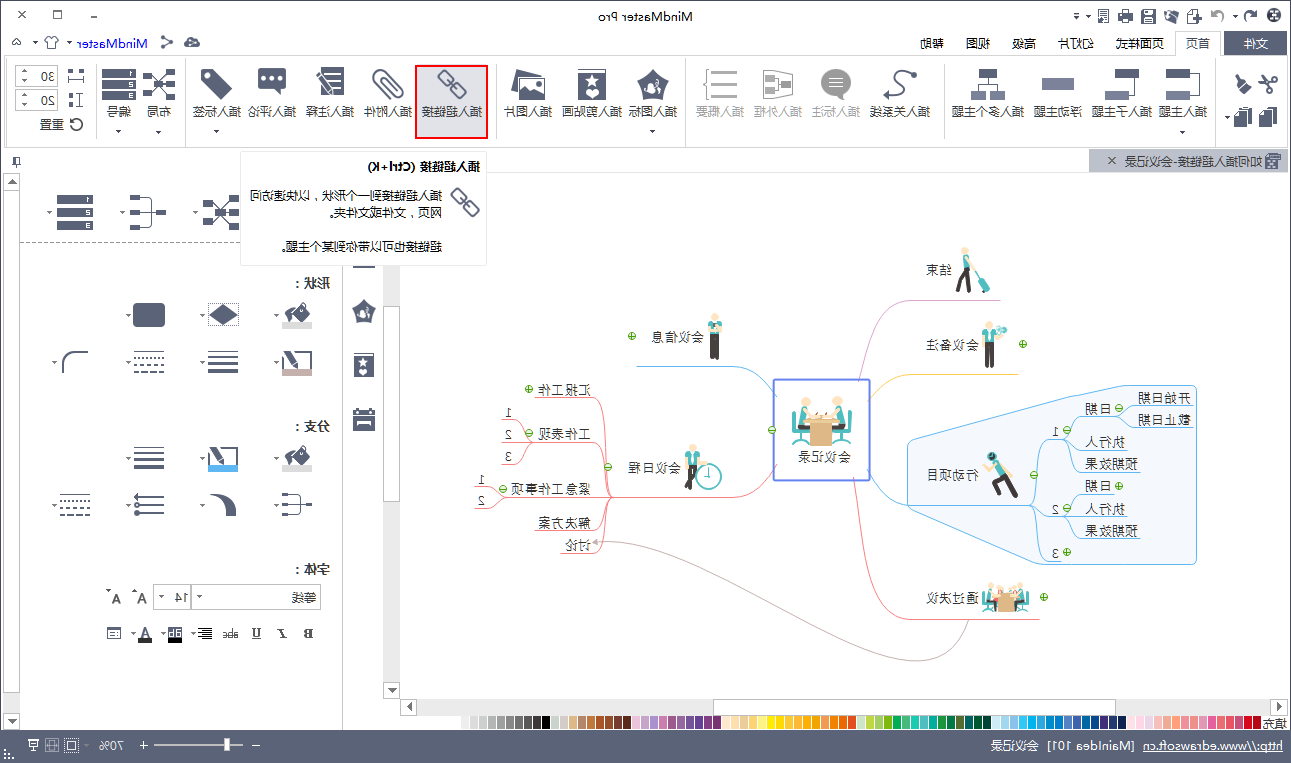This screenshot has height=763, width=1291.
Task: Close the 会议记录 document tab
Action: pyautogui.click(x=1112, y=161)
